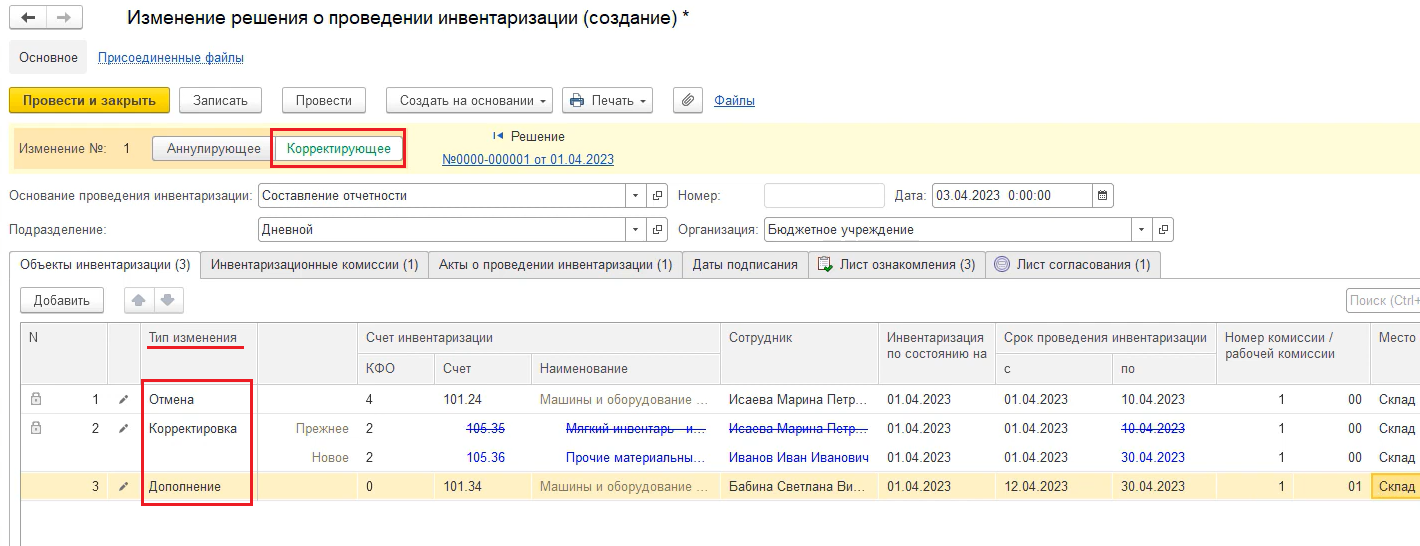Click the Организация field showing Бюджетное учреждение
Screen dimensions: 1420x546
coord(948,230)
